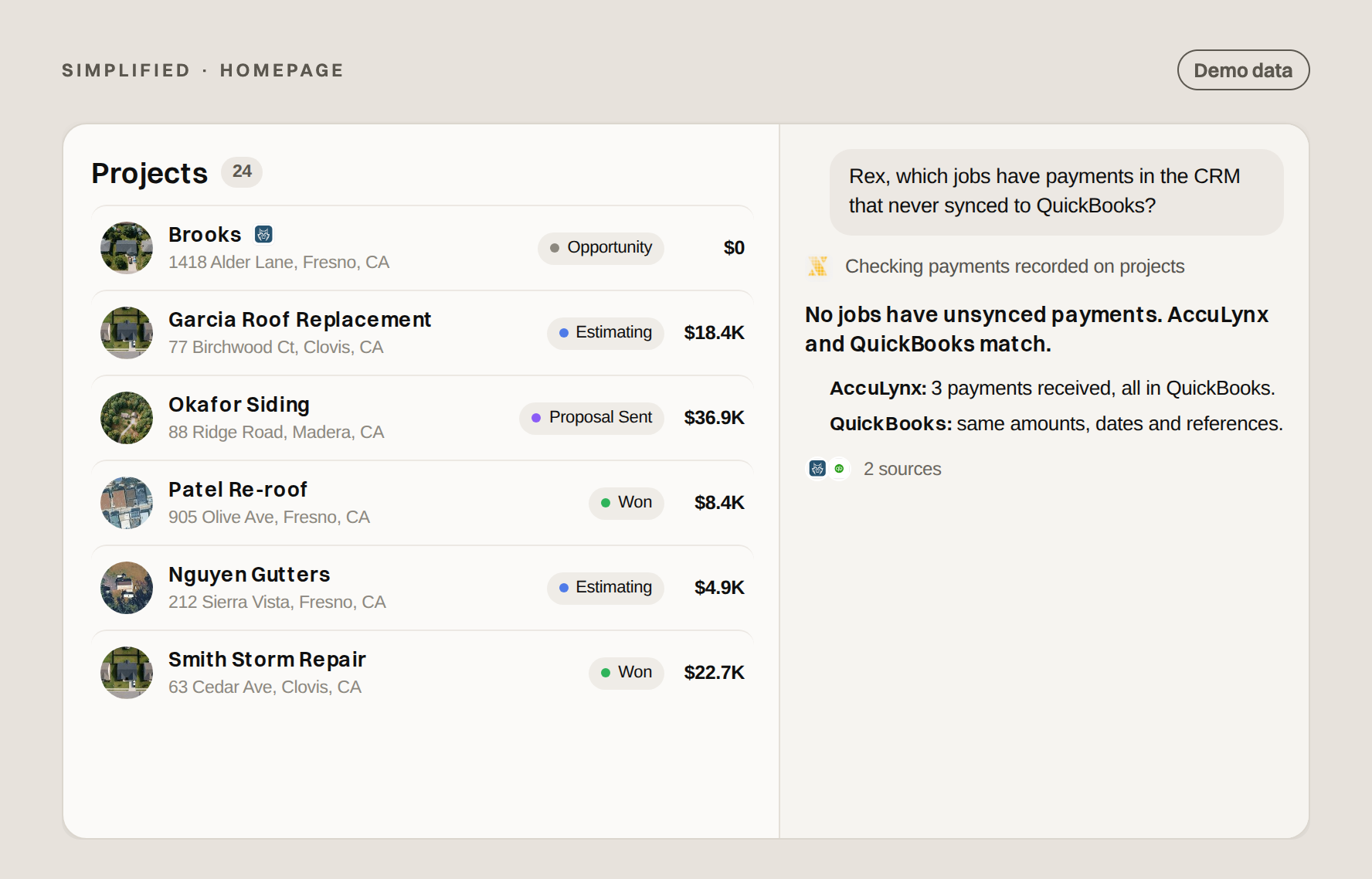This screenshot has width=1372, height=879.
Task: Click the Won status on Patel Re-roof
Action: tap(627, 503)
